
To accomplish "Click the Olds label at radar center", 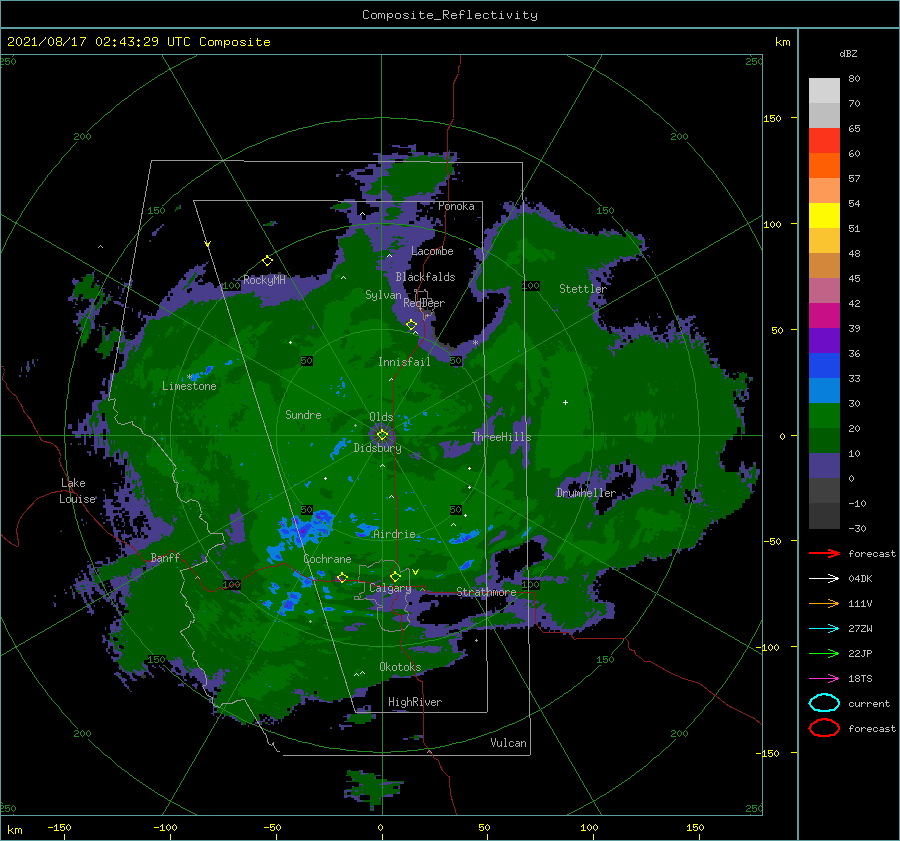I will (x=381, y=417).
